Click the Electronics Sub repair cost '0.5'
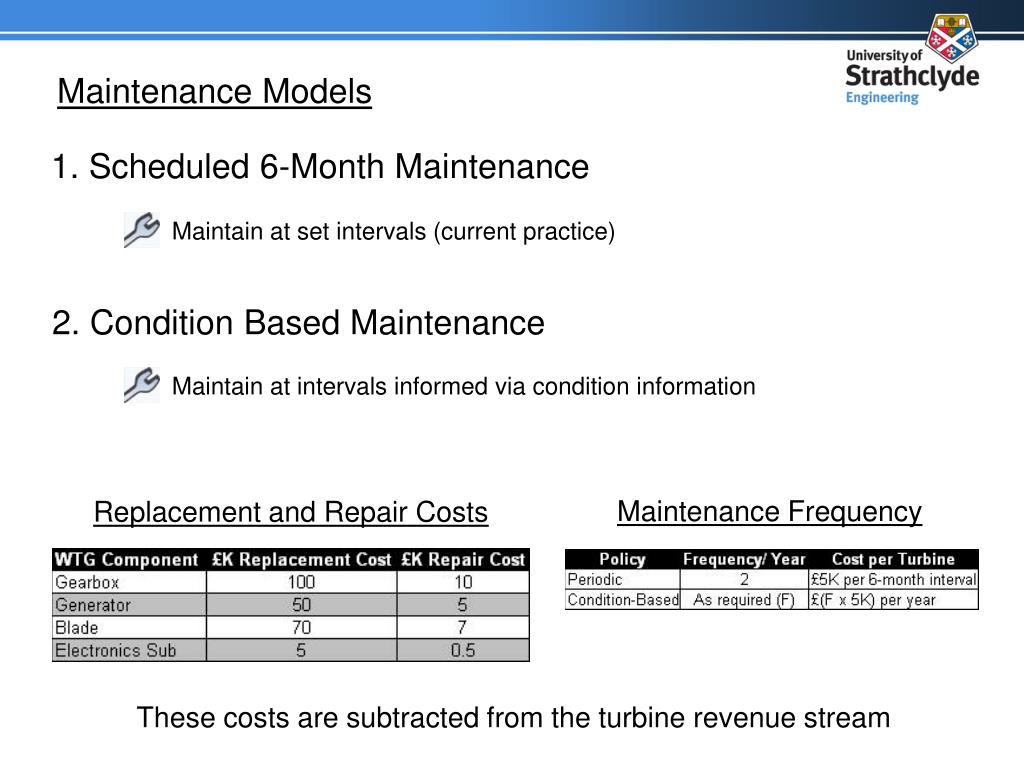 coord(463,650)
